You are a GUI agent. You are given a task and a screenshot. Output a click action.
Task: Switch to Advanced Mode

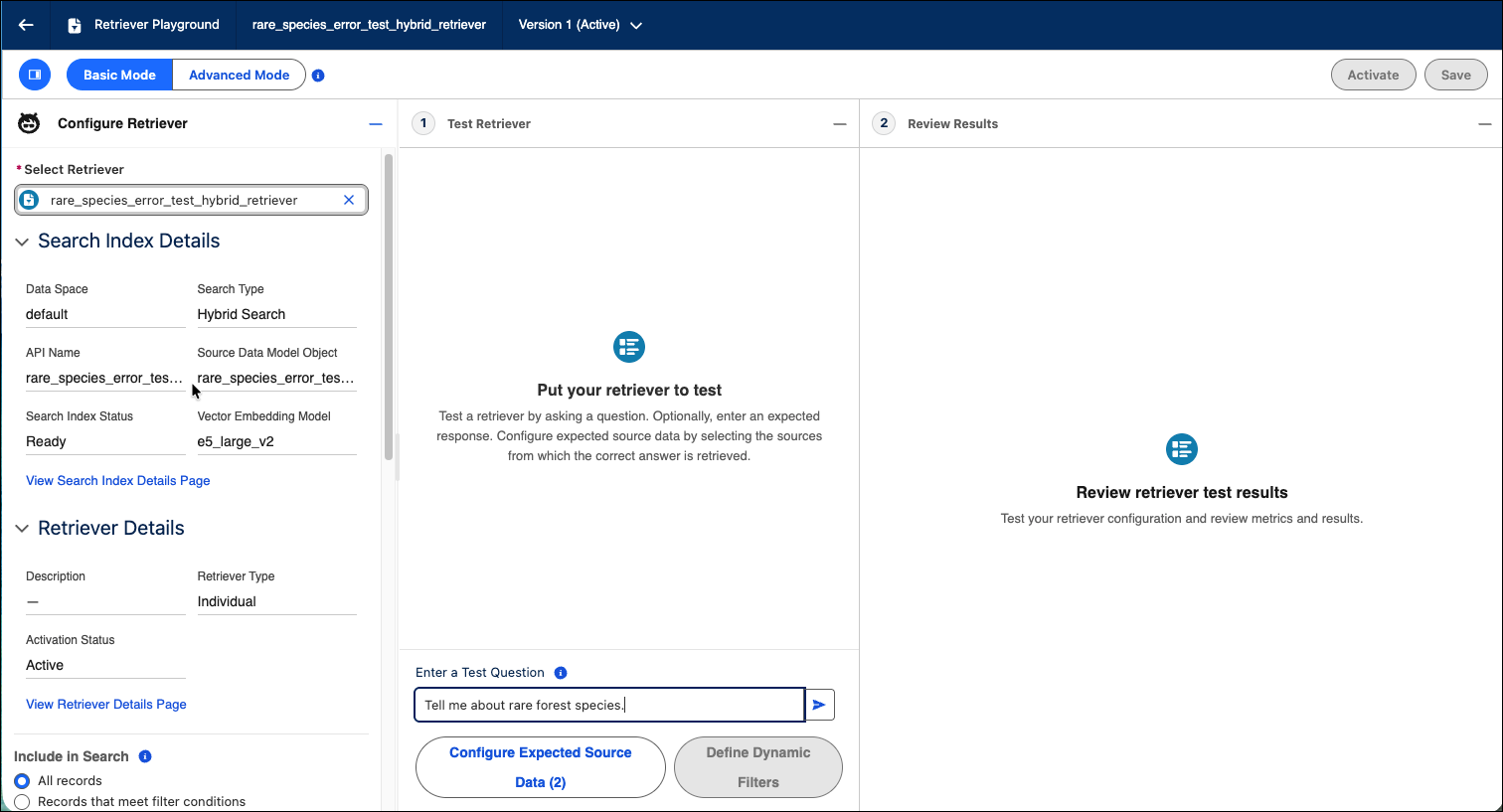point(239,75)
